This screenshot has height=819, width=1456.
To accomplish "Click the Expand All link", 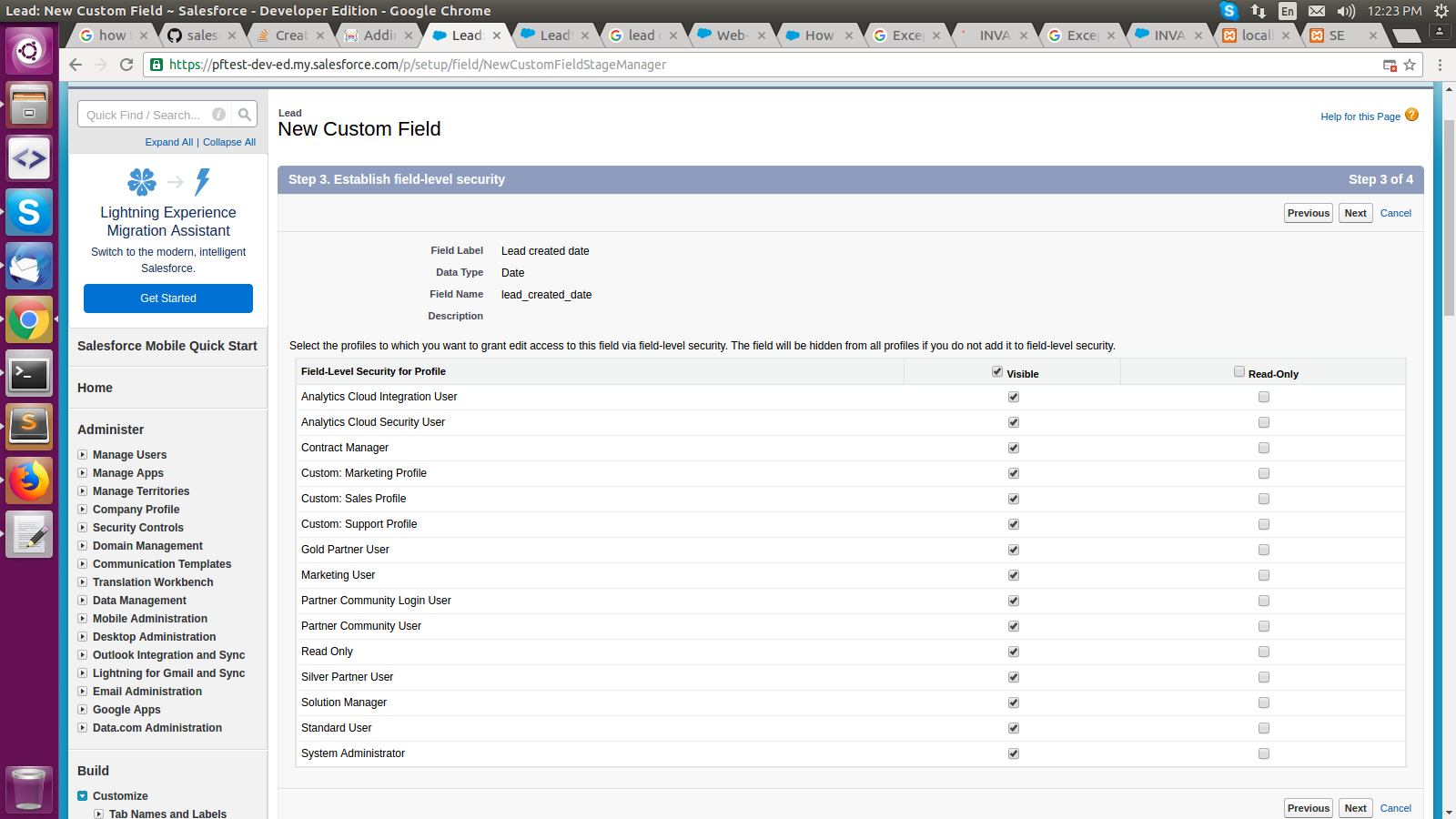I will (x=169, y=142).
